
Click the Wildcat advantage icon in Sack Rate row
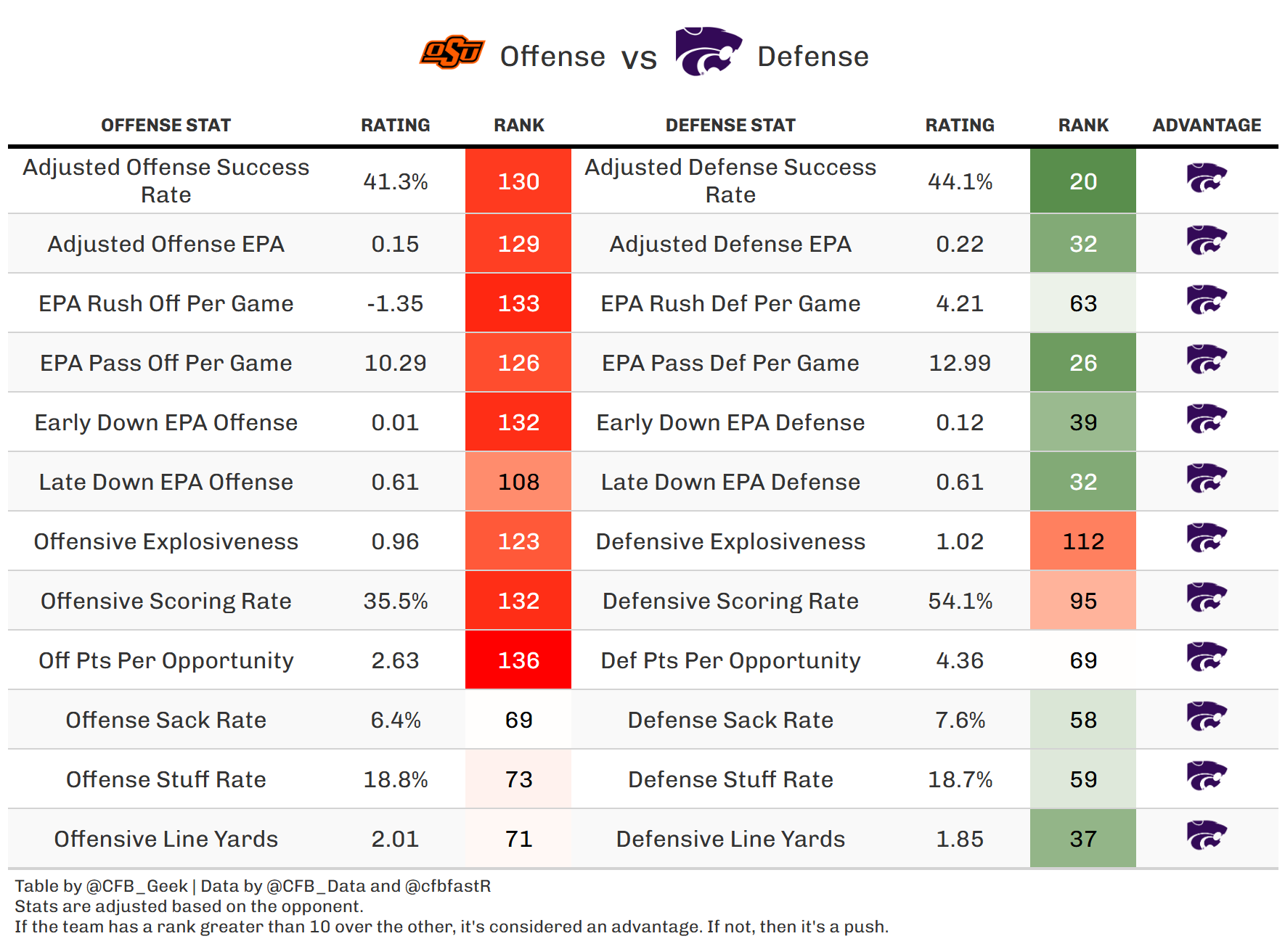1207,717
